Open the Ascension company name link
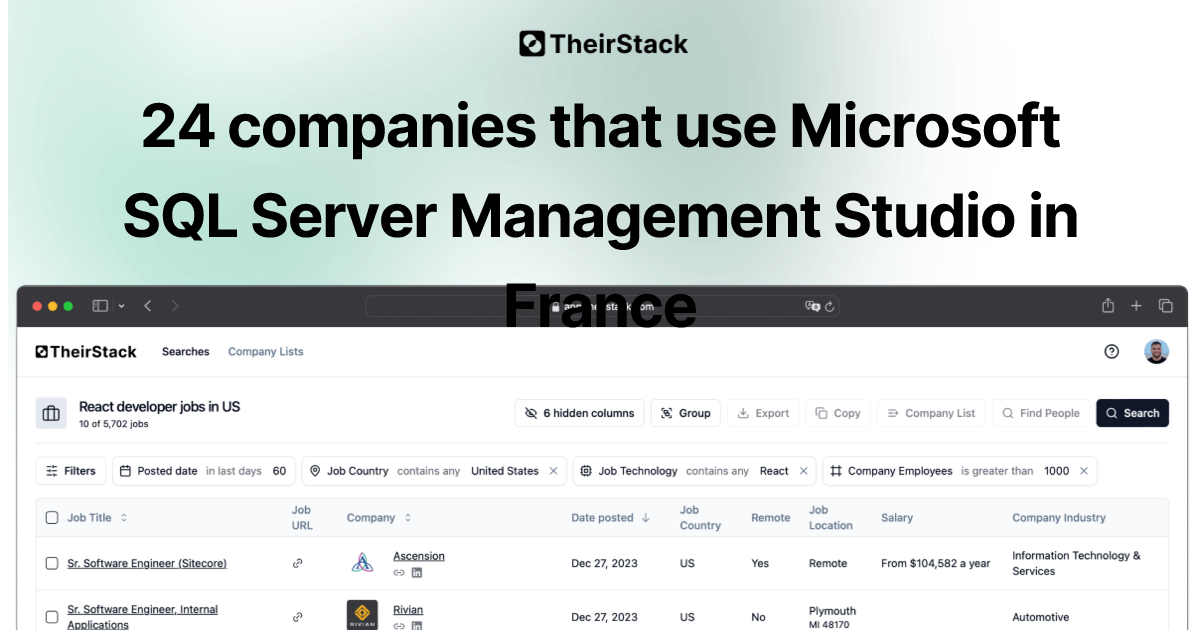This screenshot has width=1200, height=630. pos(419,556)
